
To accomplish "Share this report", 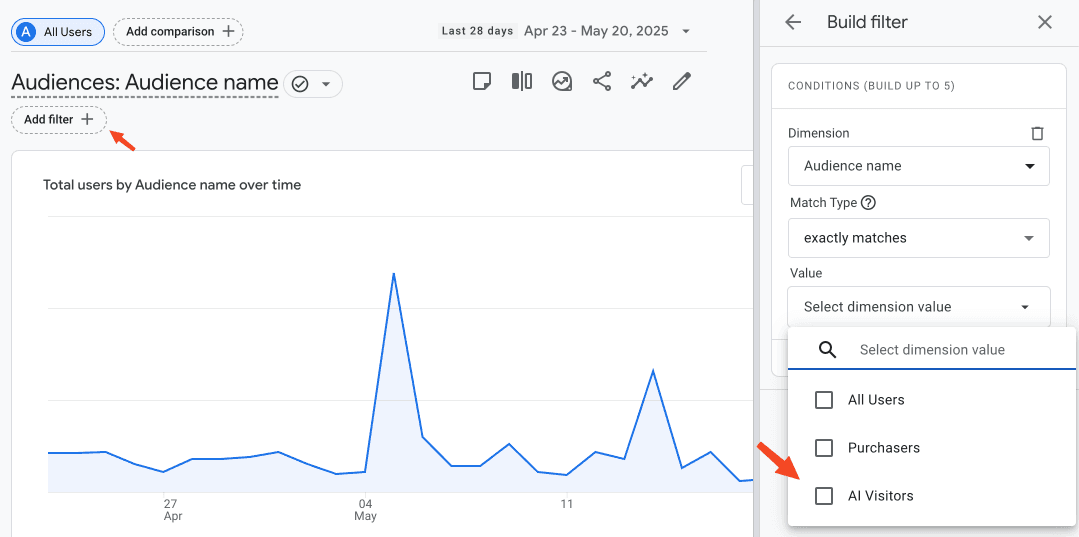I will coord(602,82).
